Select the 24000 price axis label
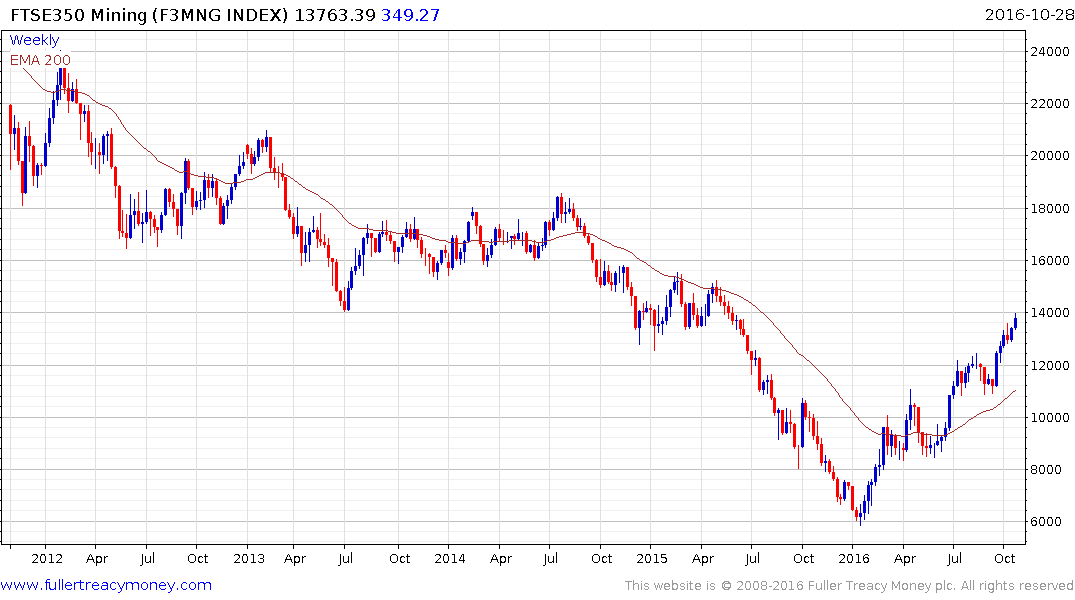The height and width of the screenshot is (600, 1075). [x=1050, y=51]
